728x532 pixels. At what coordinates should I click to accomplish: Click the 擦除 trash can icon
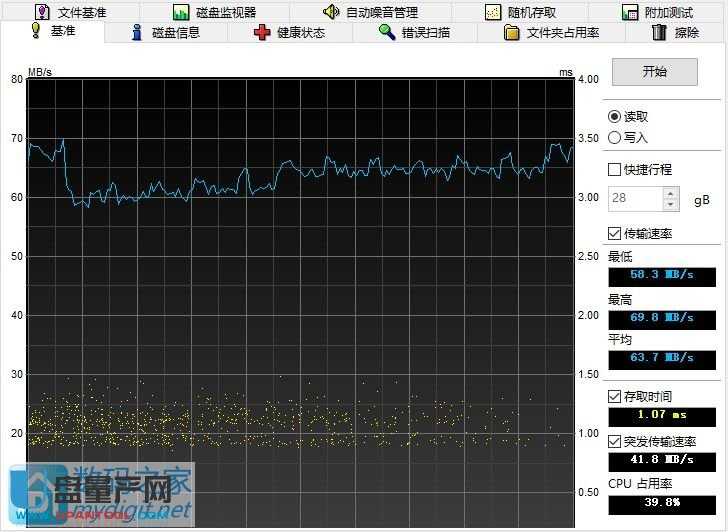(659, 32)
